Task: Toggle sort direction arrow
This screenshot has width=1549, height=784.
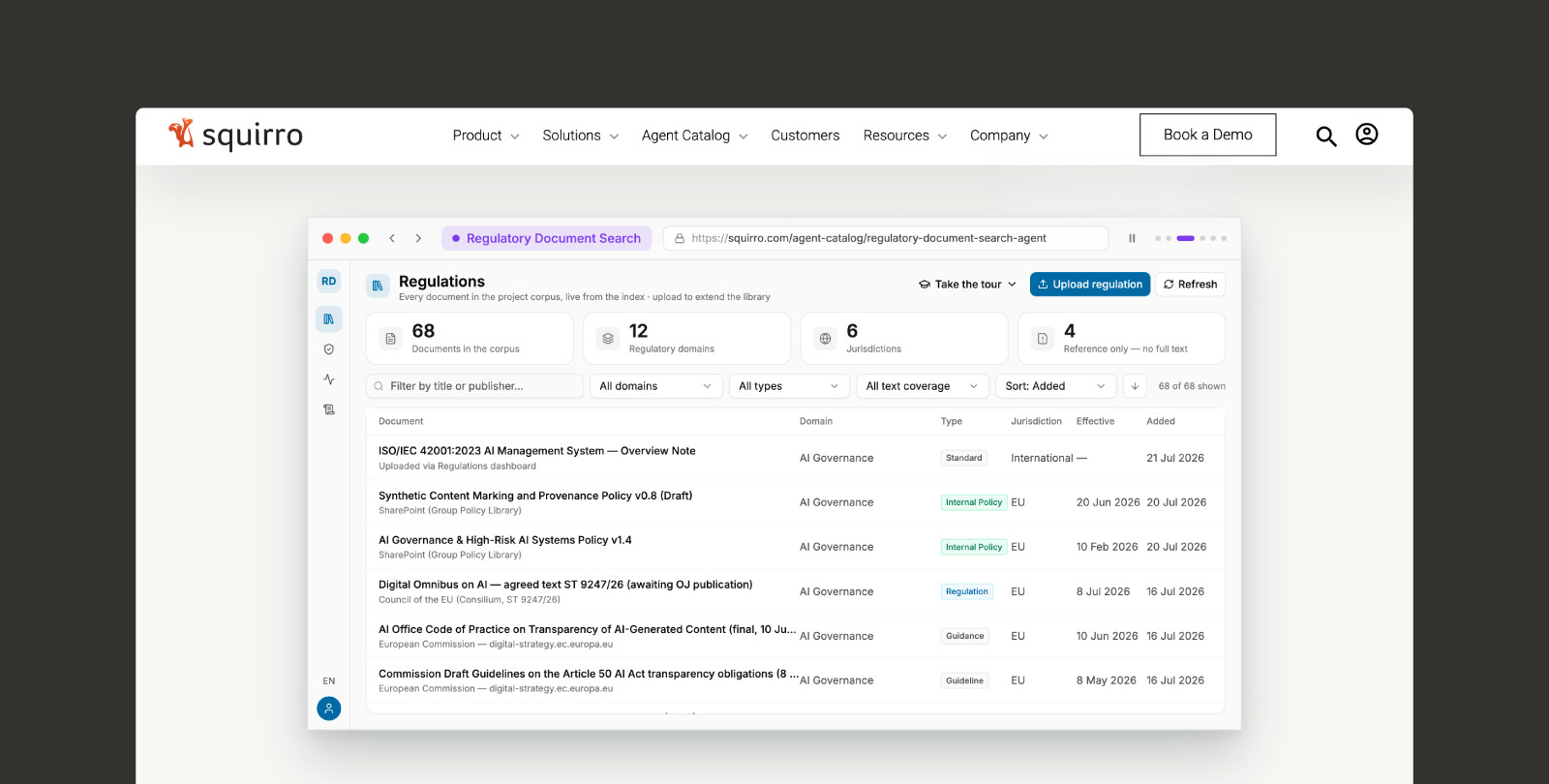Action: pos(1135,386)
